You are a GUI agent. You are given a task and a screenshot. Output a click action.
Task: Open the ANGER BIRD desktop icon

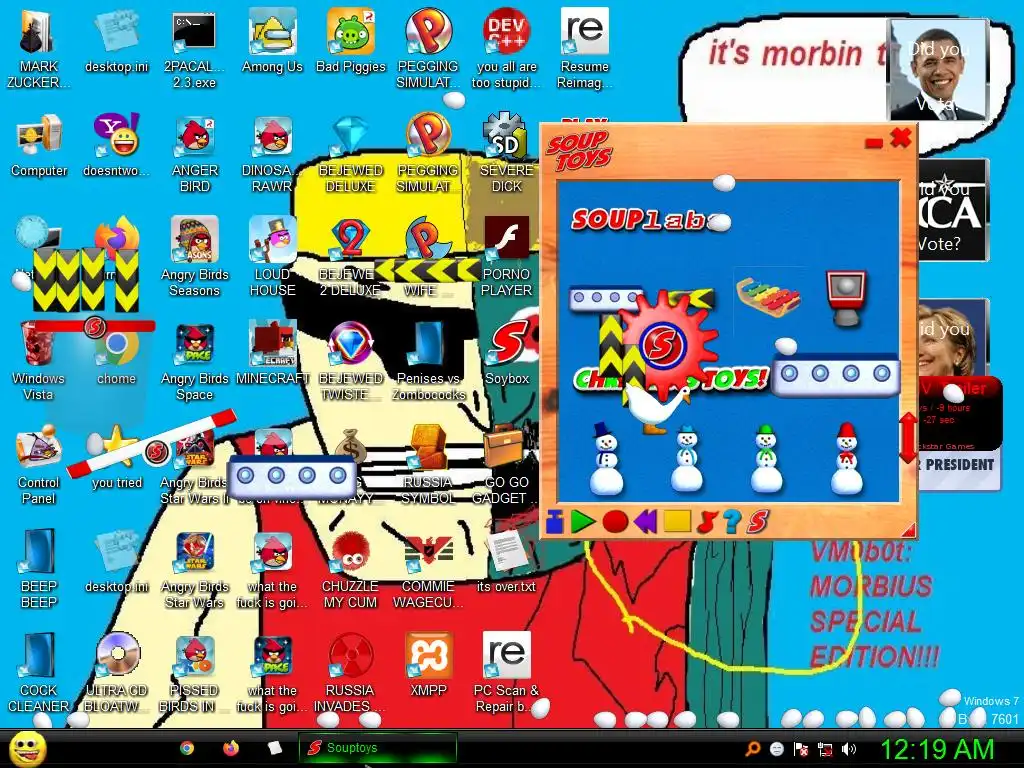tap(195, 153)
